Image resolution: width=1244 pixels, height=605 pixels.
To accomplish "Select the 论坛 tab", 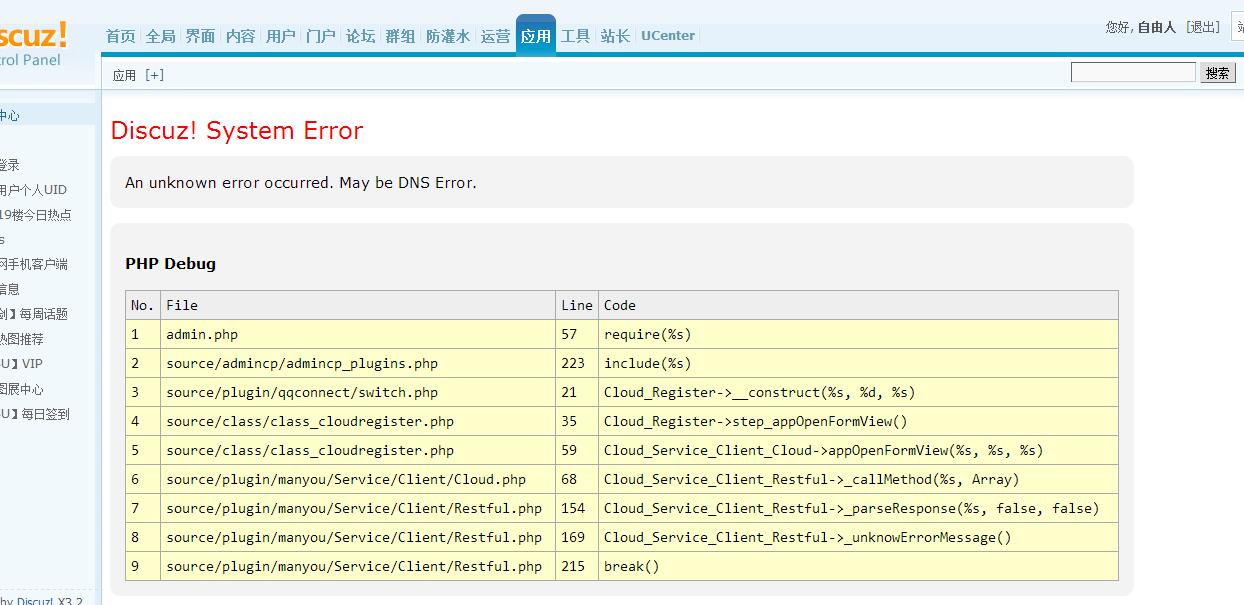I will 360,36.
